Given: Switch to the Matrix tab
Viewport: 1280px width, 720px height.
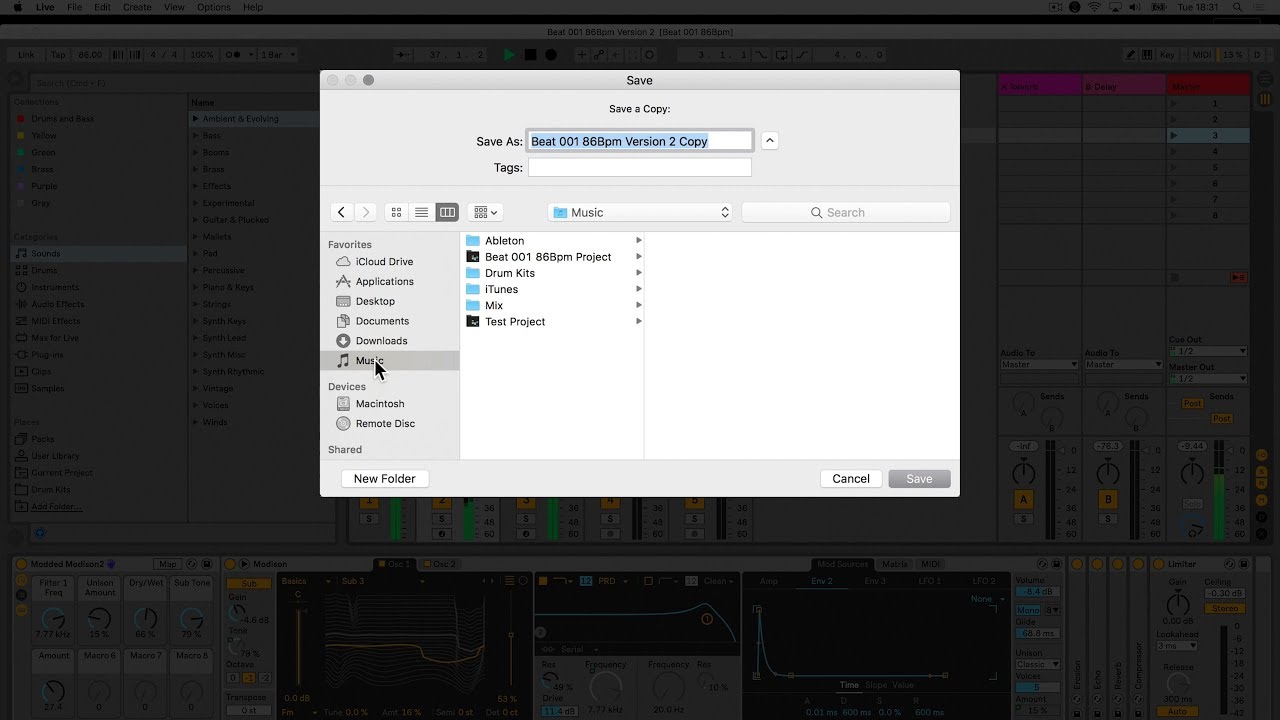Looking at the screenshot, I should 894,565.
